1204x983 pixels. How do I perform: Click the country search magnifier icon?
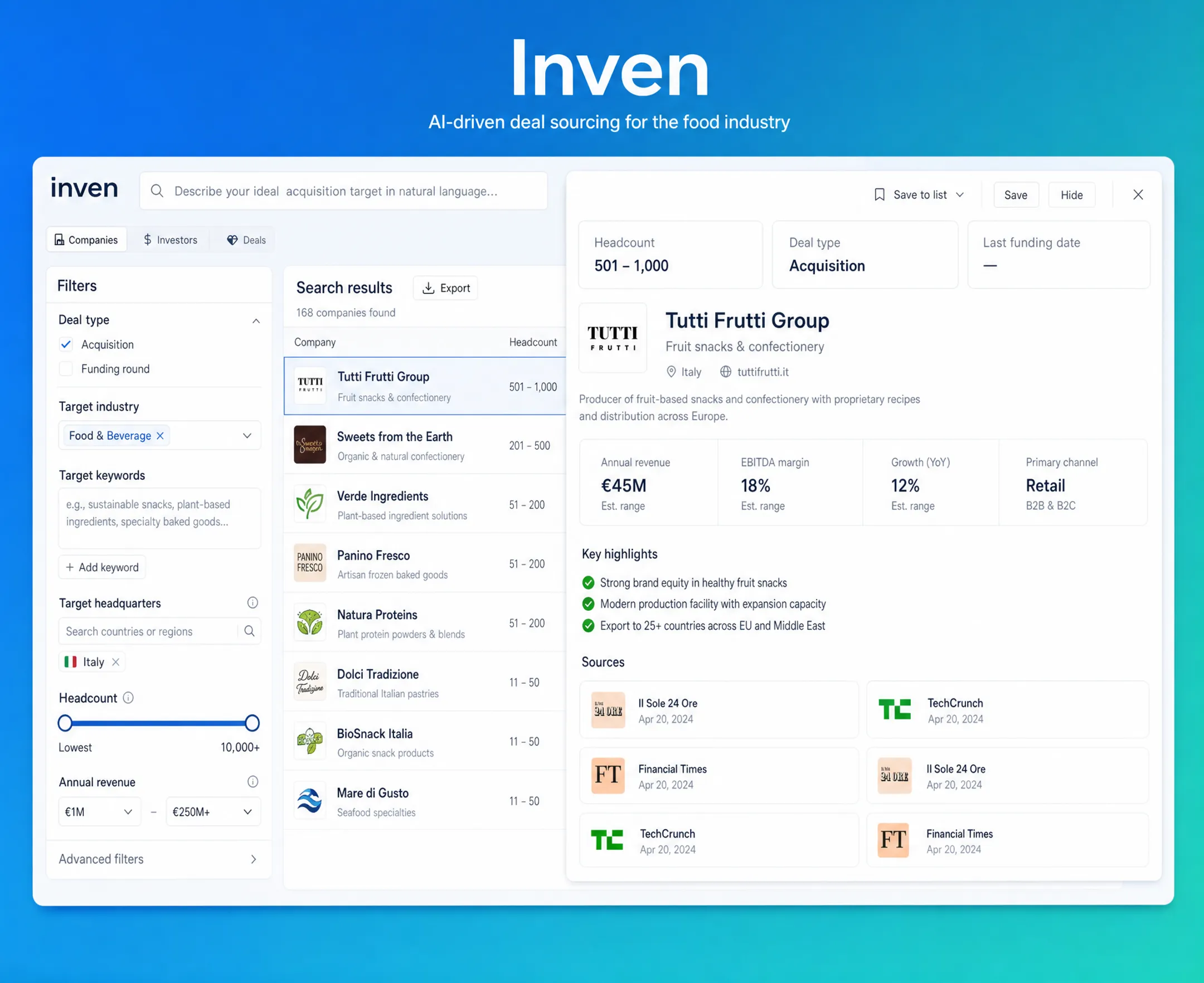coord(249,631)
